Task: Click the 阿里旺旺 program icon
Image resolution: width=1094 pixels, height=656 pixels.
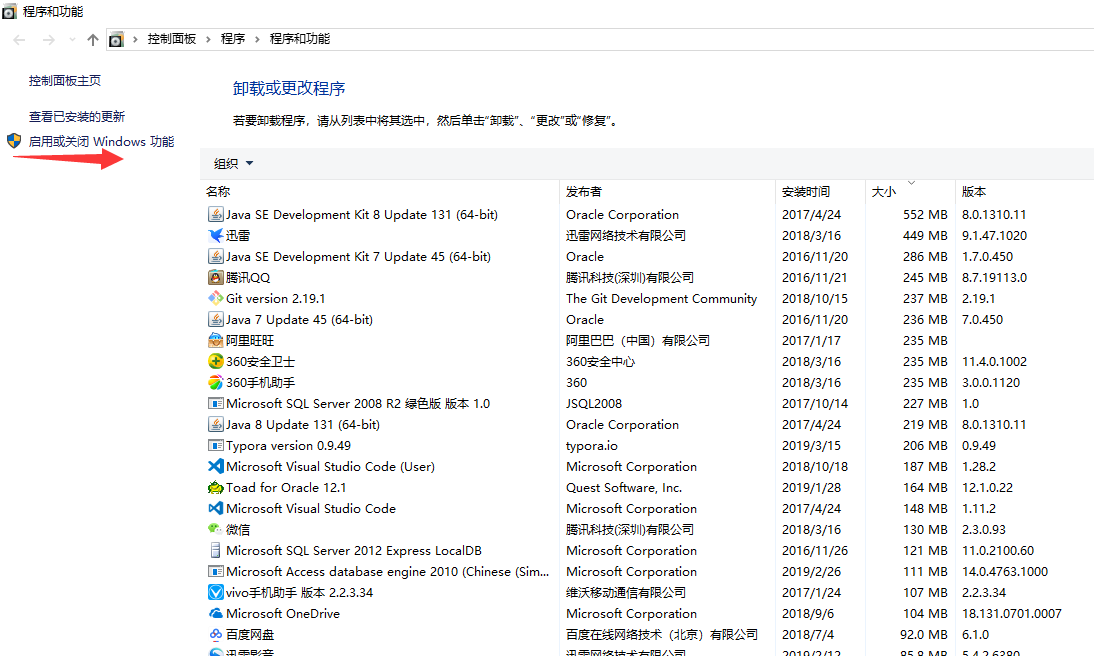Action: coord(215,341)
